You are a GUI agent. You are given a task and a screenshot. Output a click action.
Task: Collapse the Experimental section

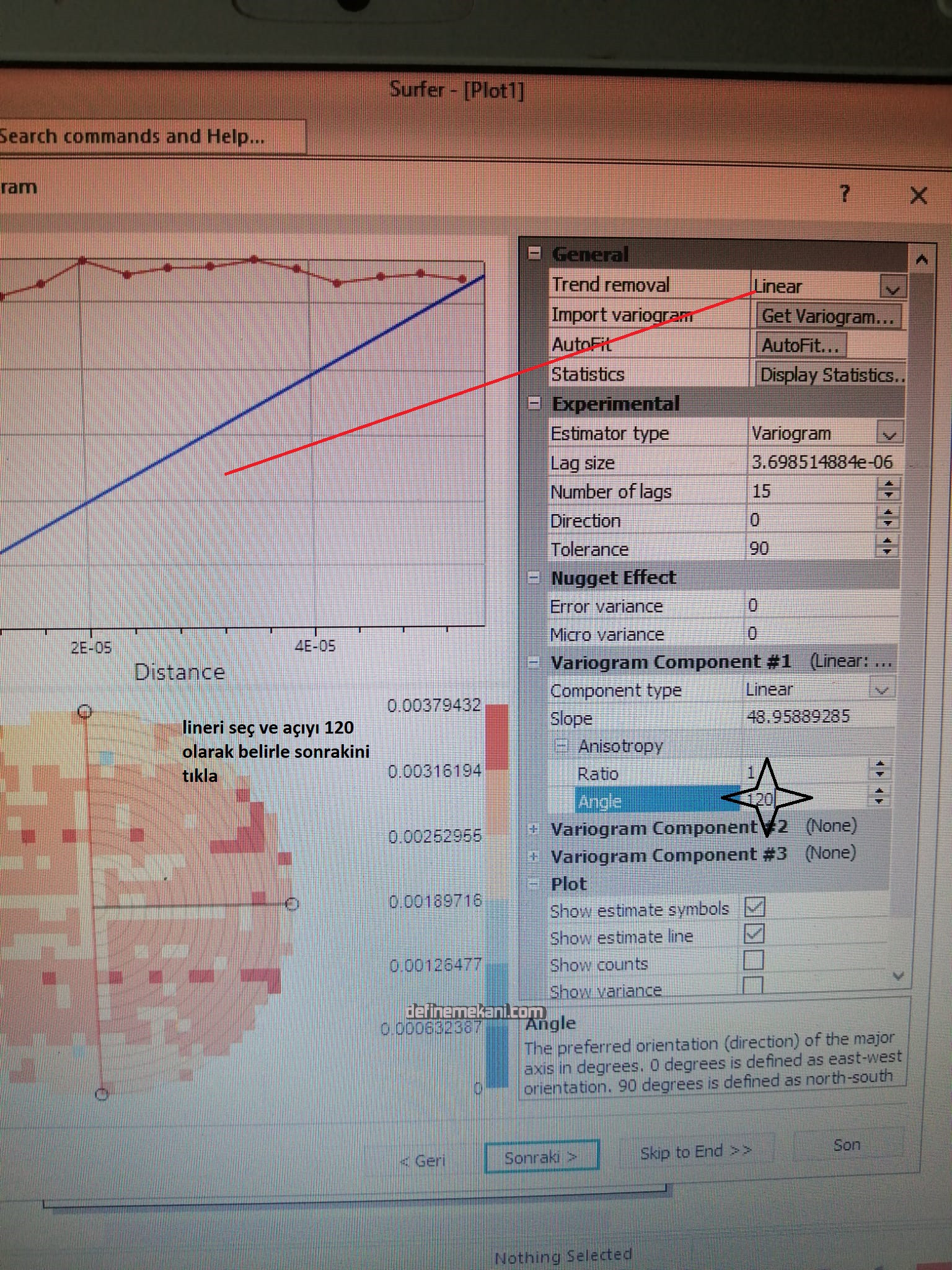click(534, 404)
